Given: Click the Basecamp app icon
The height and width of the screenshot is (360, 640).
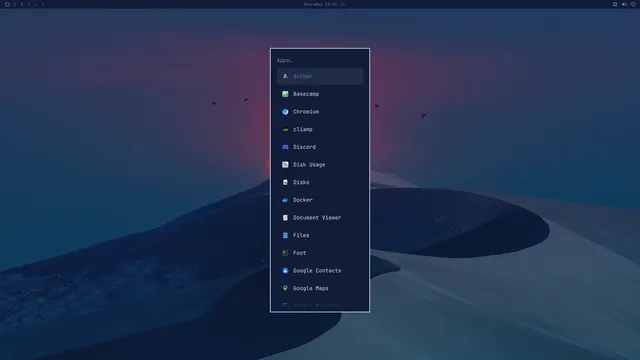Looking at the screenshot, I should (x=285, y=94).
